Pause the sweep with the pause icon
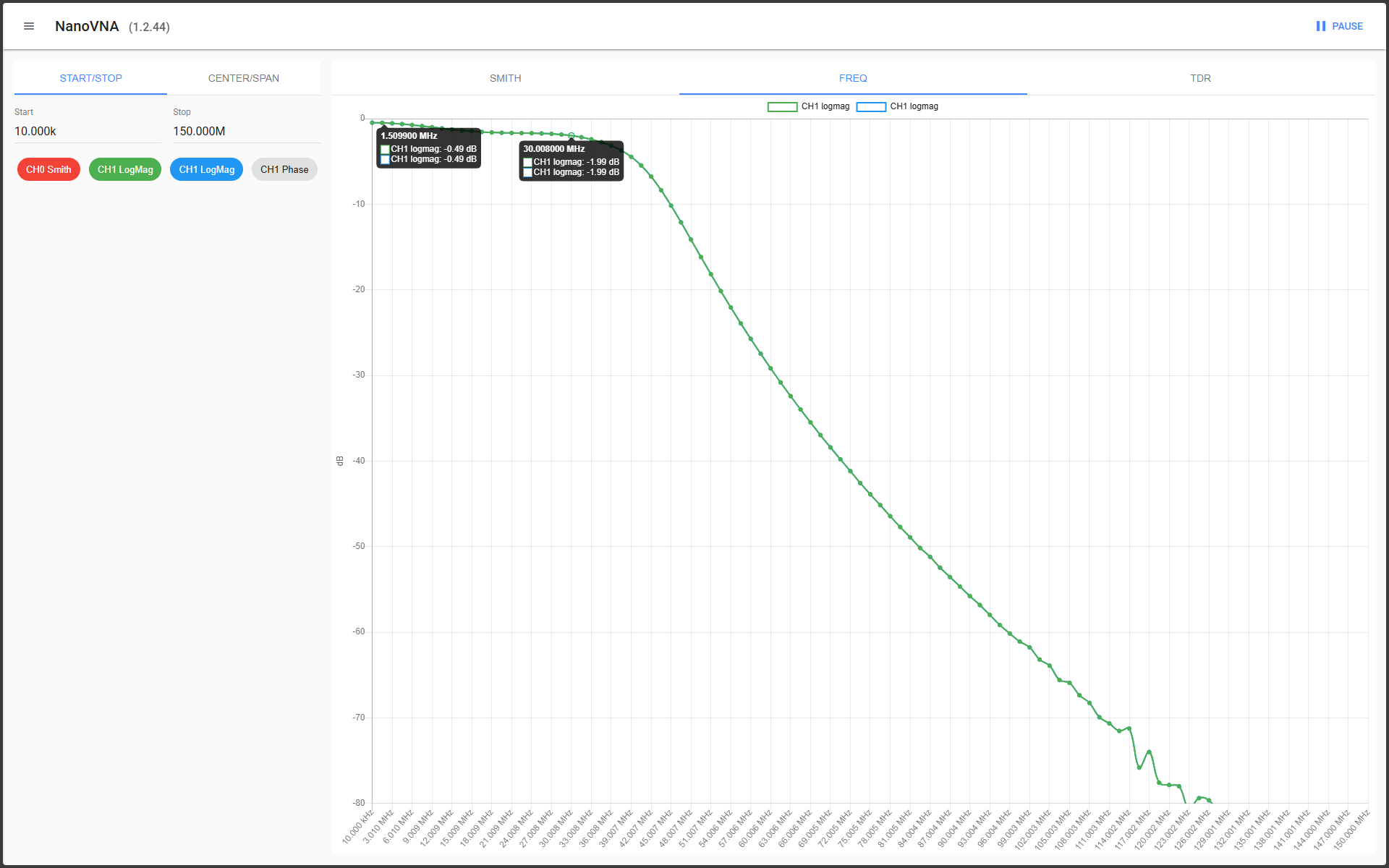 (1321, 26)
